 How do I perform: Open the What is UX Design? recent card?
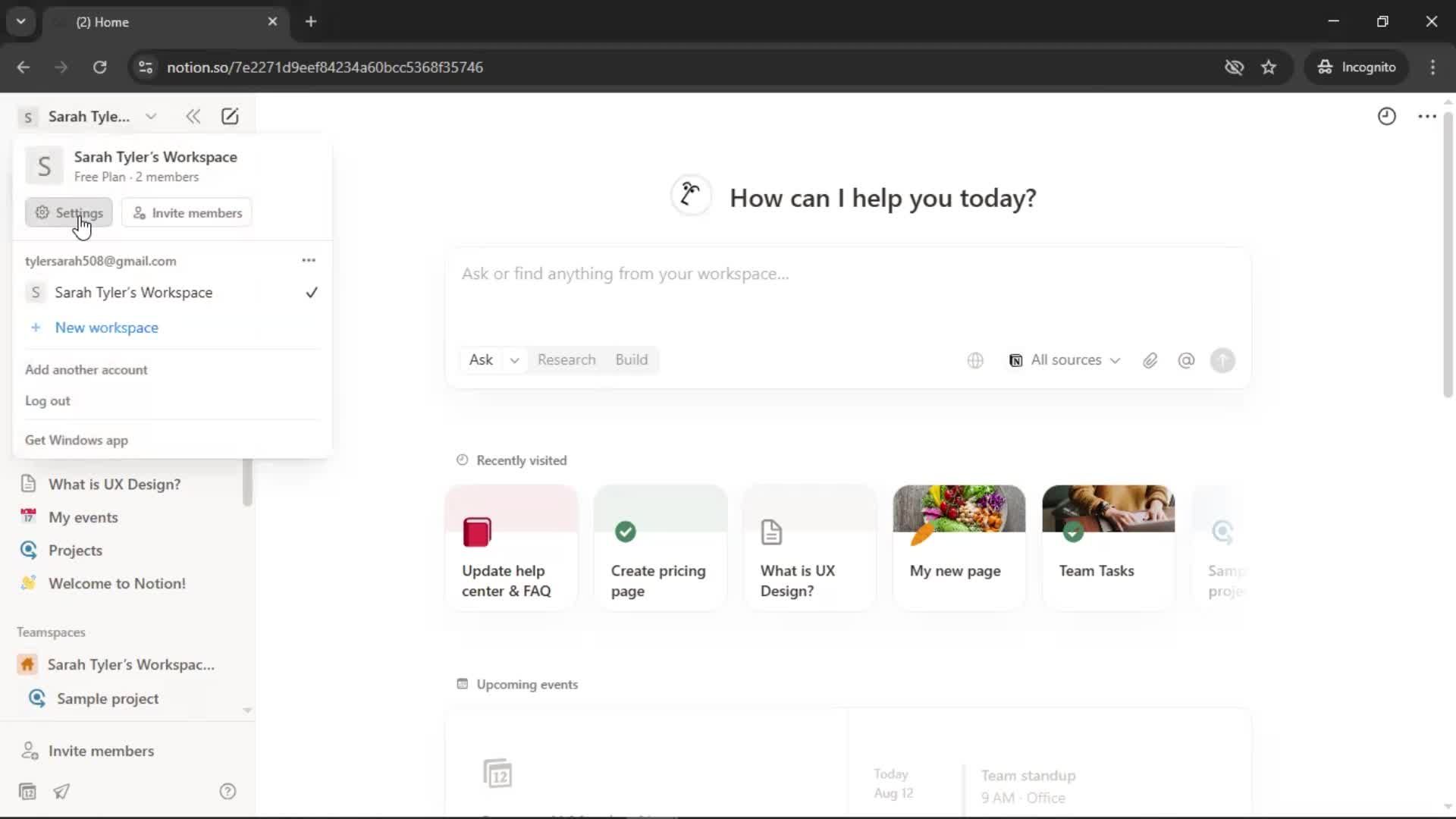pyautogui.click(x=810, y=548)
